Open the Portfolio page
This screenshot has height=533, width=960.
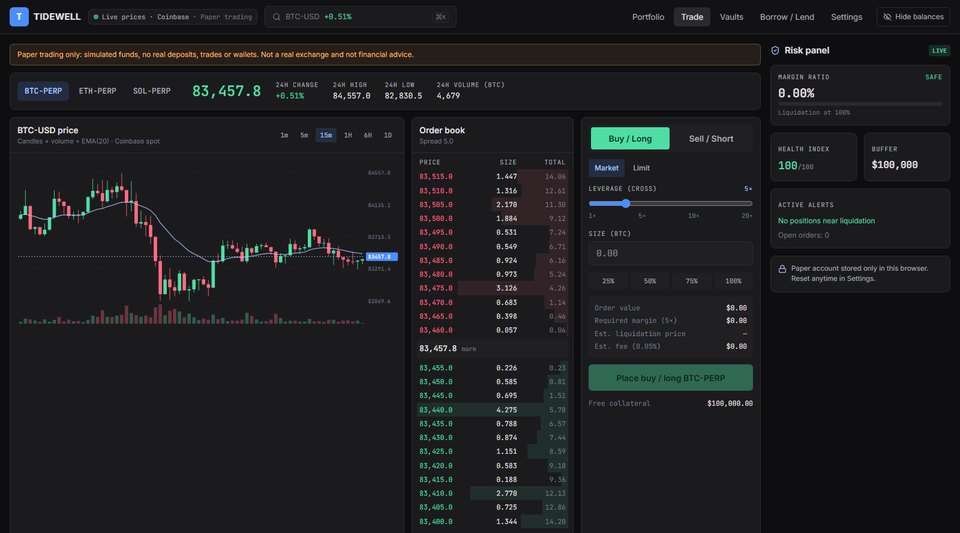point(648,17)
